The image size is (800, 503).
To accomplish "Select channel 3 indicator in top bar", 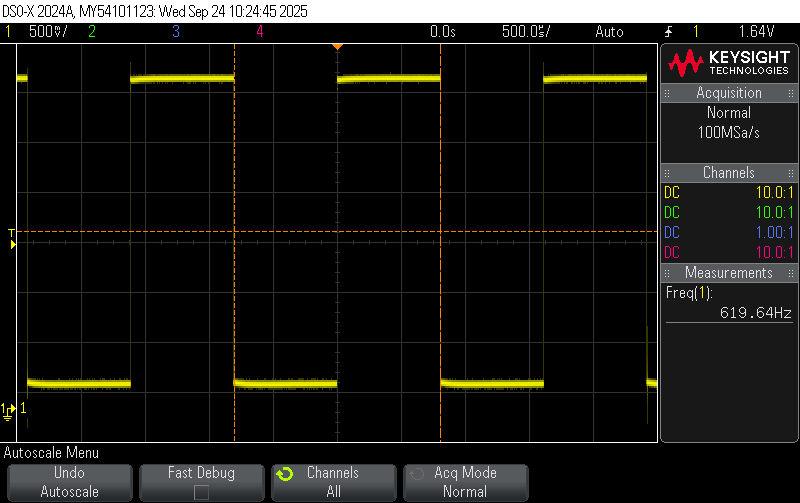I will [x=176, y=32].
